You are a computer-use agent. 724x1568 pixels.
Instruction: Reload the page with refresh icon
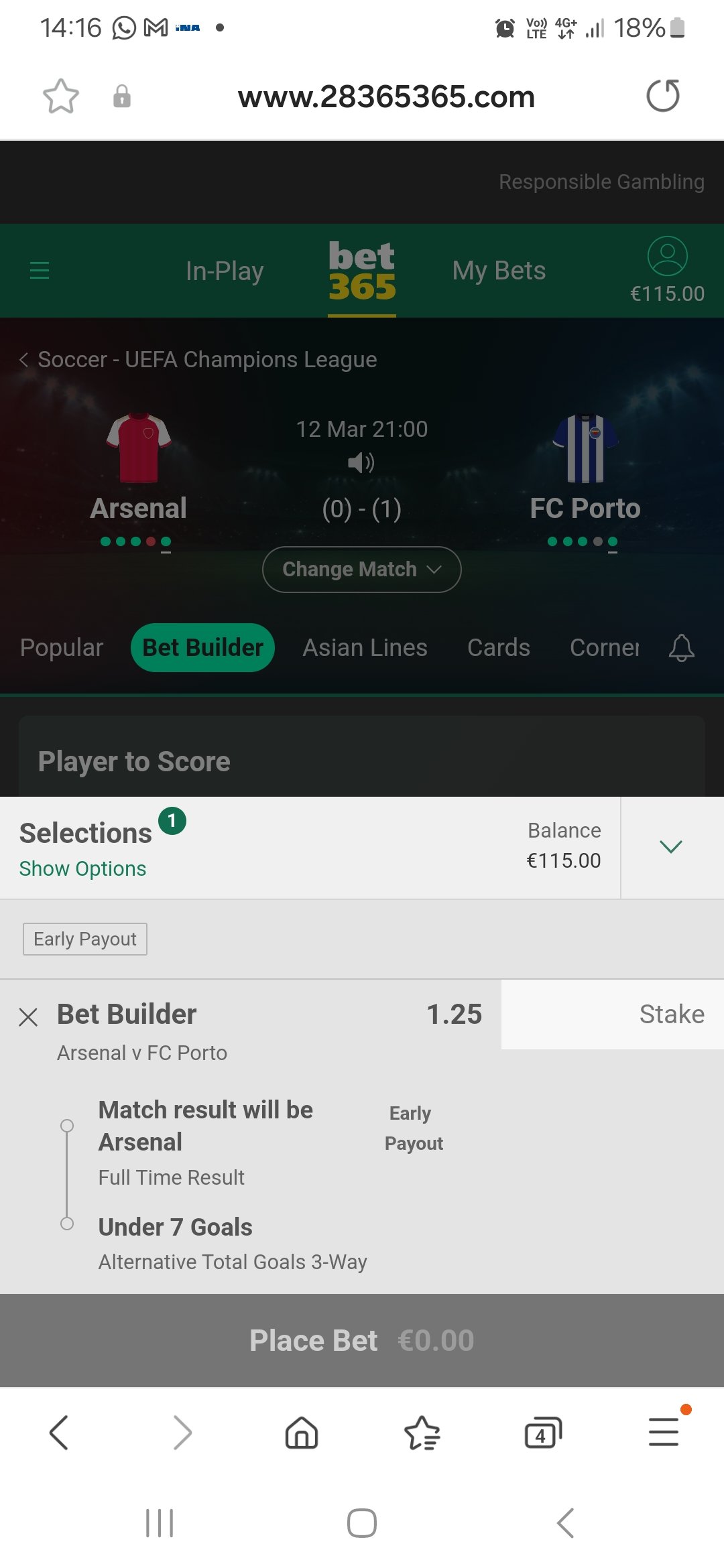(663, 96)
